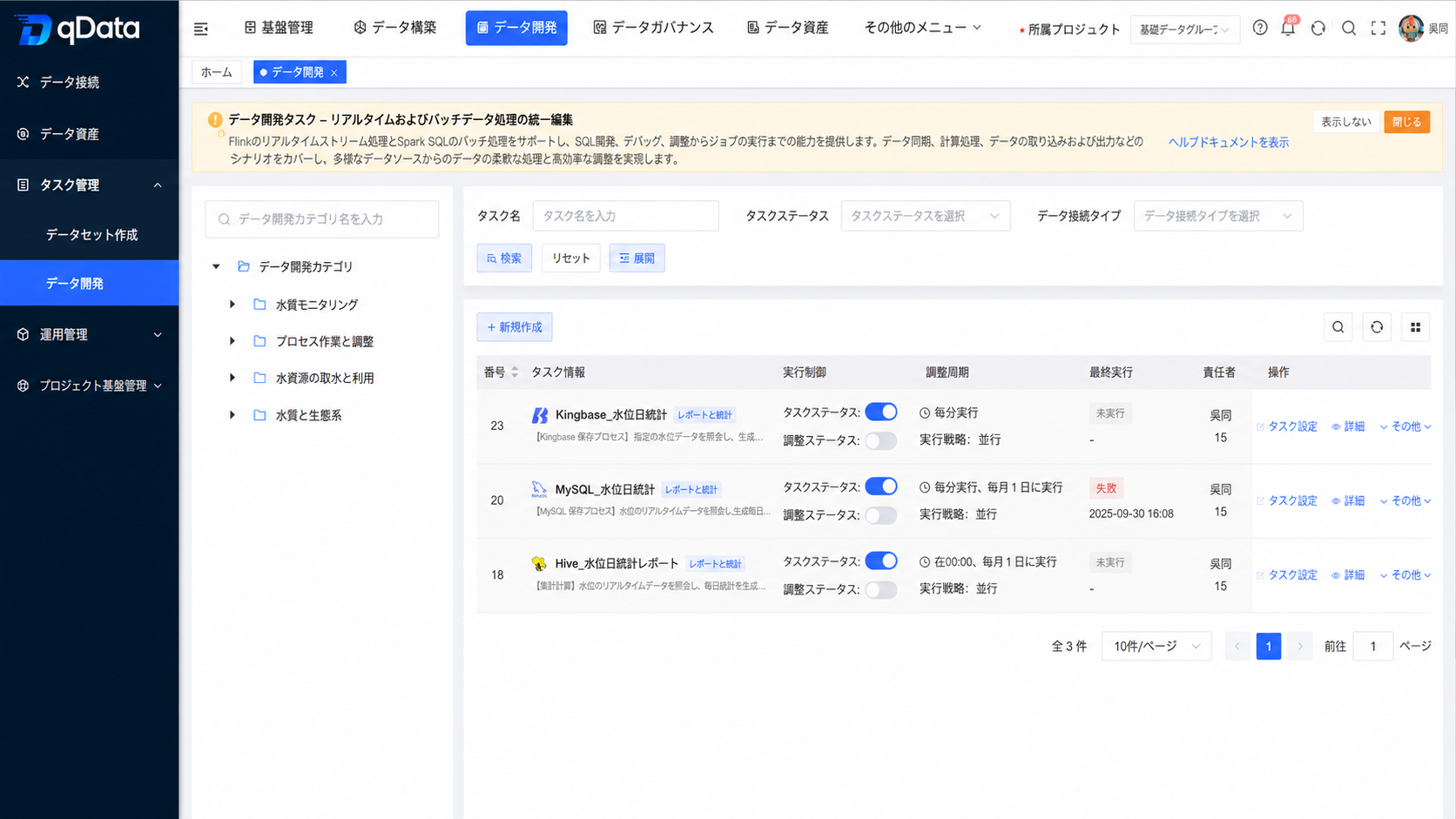Click 閉じる banner button

pyautogui.click(x=1406, y=122)
